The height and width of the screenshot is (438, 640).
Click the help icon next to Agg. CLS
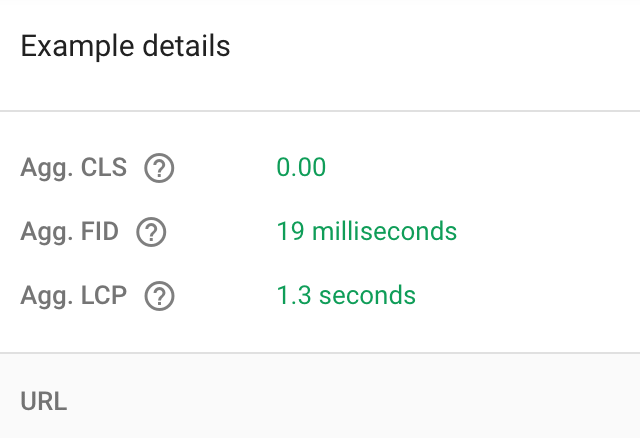click(159, 169)
